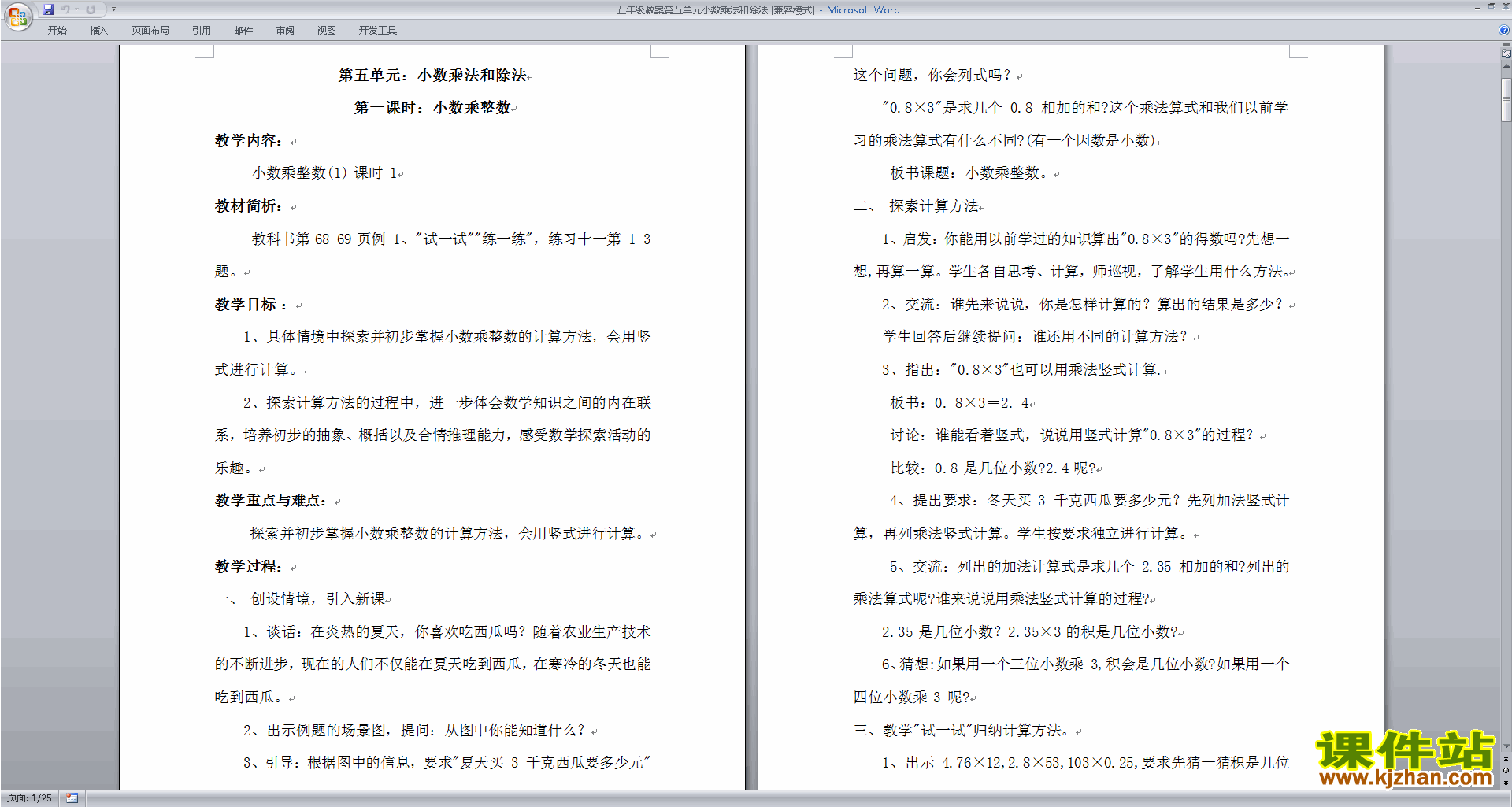Screen dimensions: 1512x807
Task: Open the 引用 ribbon tab
Action: coord(202,30)
